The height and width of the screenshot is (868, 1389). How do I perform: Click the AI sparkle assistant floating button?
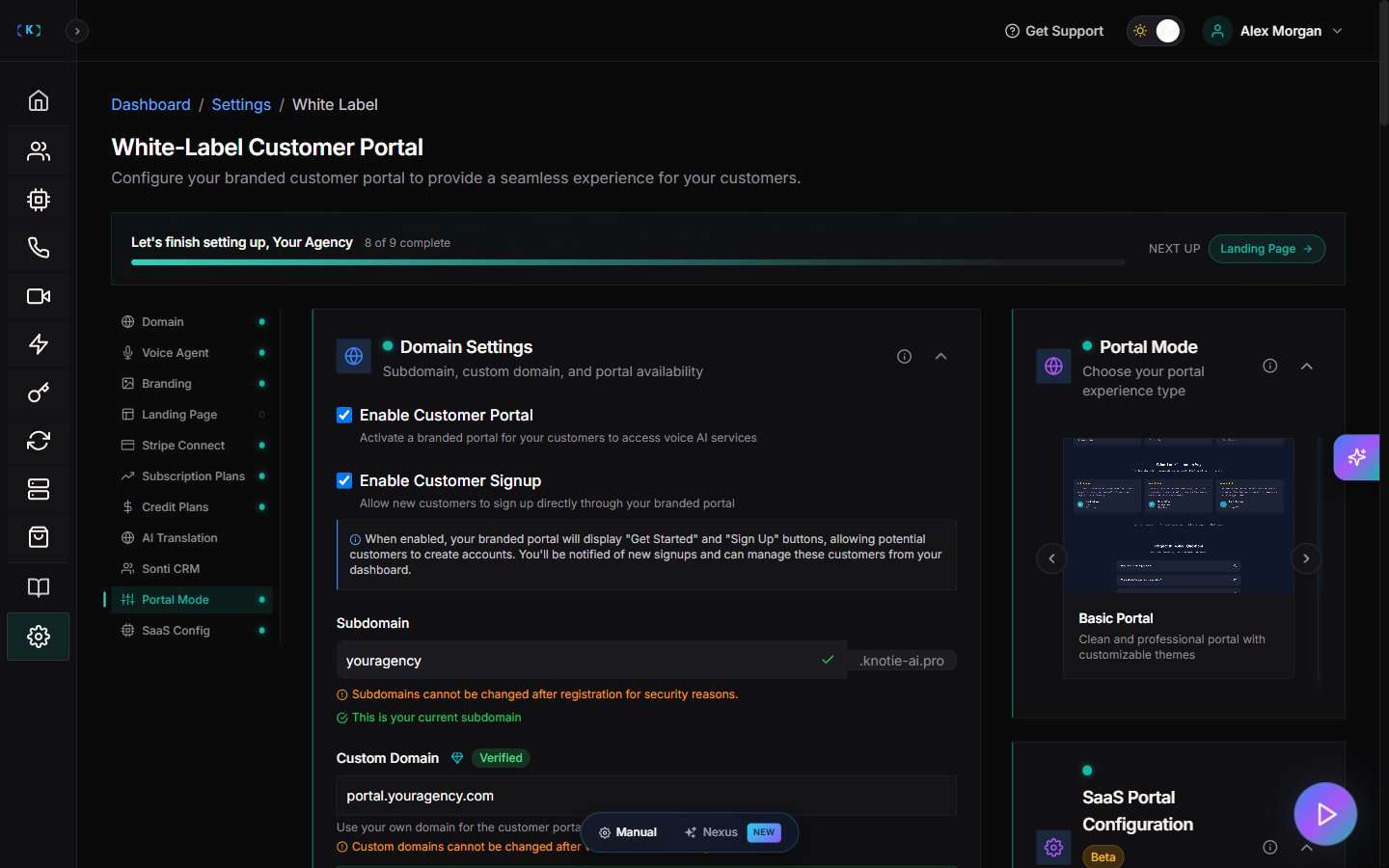click(1357, 457)
